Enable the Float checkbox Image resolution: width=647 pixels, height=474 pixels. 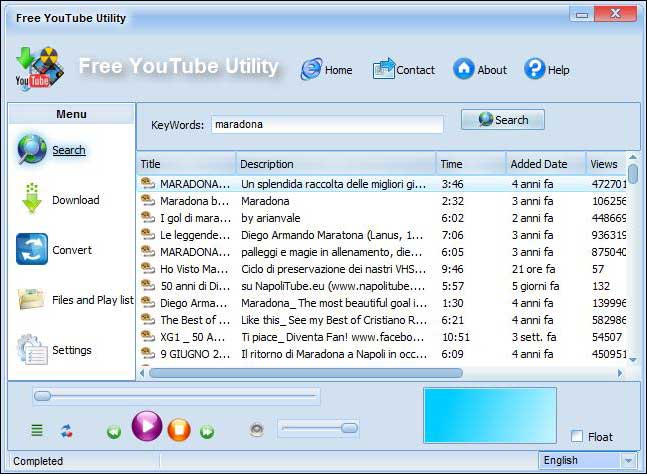pyautogui.click(x=577, y=436)
